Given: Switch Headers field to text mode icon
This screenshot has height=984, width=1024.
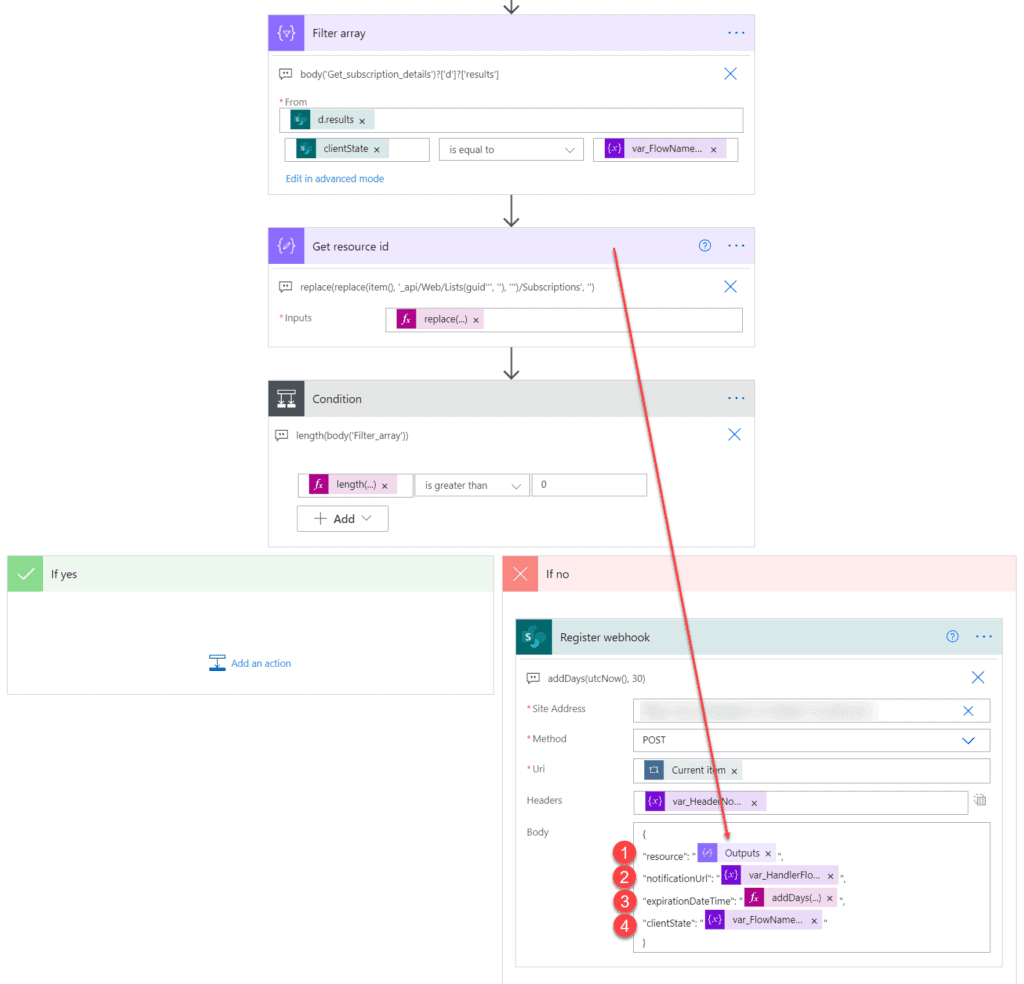Looking at the screenshot, I should click(980, 800).
